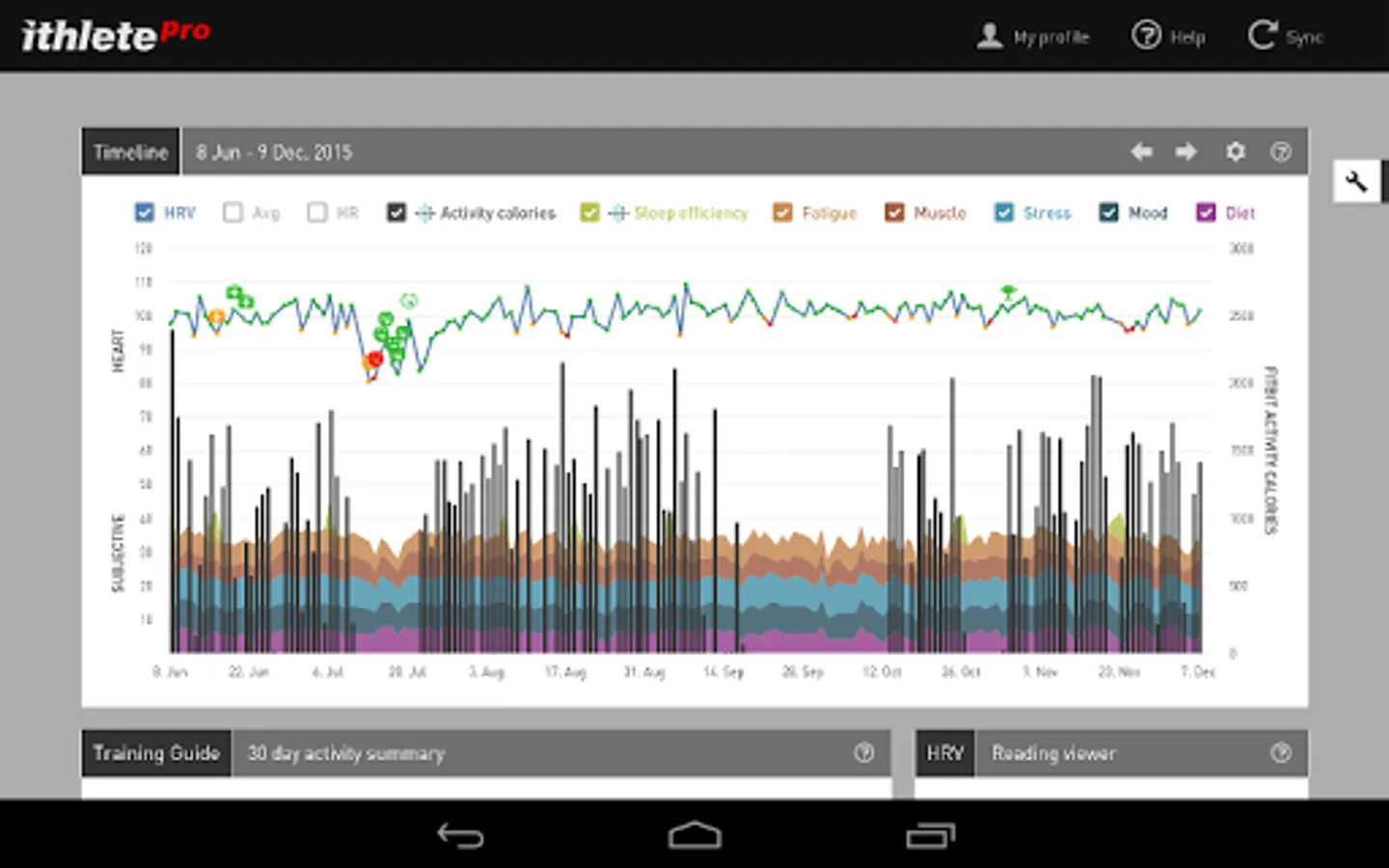Click the 7. Dec axis label
The height and width of the screenshot is (868, 1389).
(1198, 671)
